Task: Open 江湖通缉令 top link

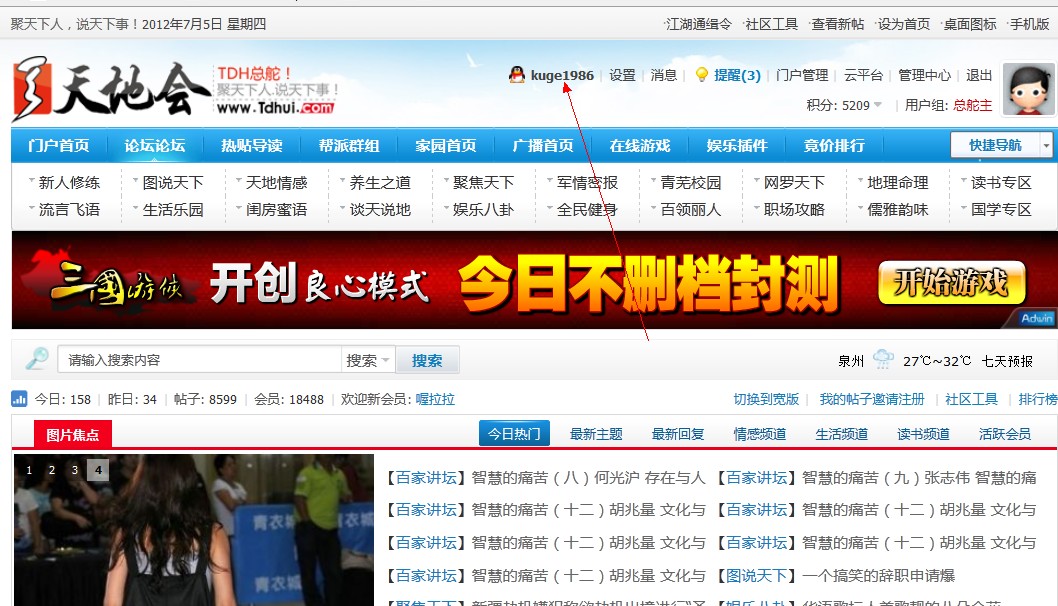Action: point(698,24)
